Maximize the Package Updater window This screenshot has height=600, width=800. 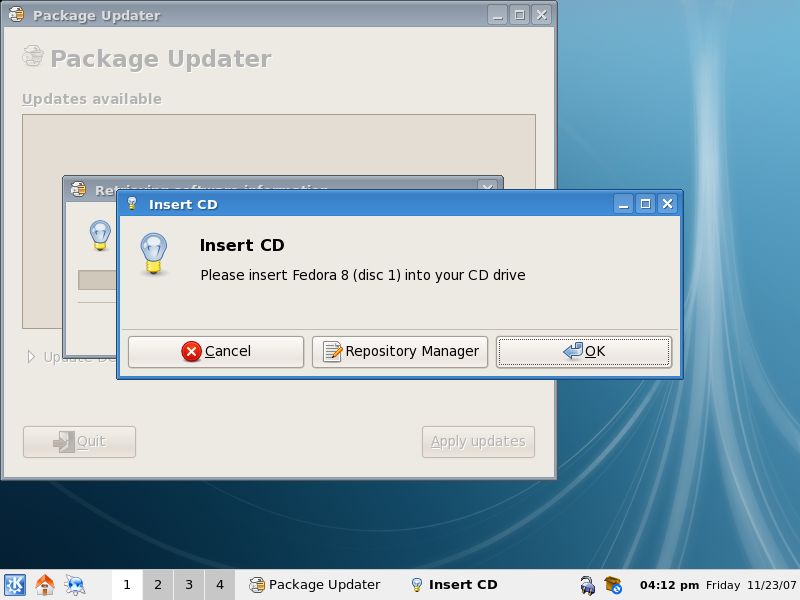click(519, 15)
